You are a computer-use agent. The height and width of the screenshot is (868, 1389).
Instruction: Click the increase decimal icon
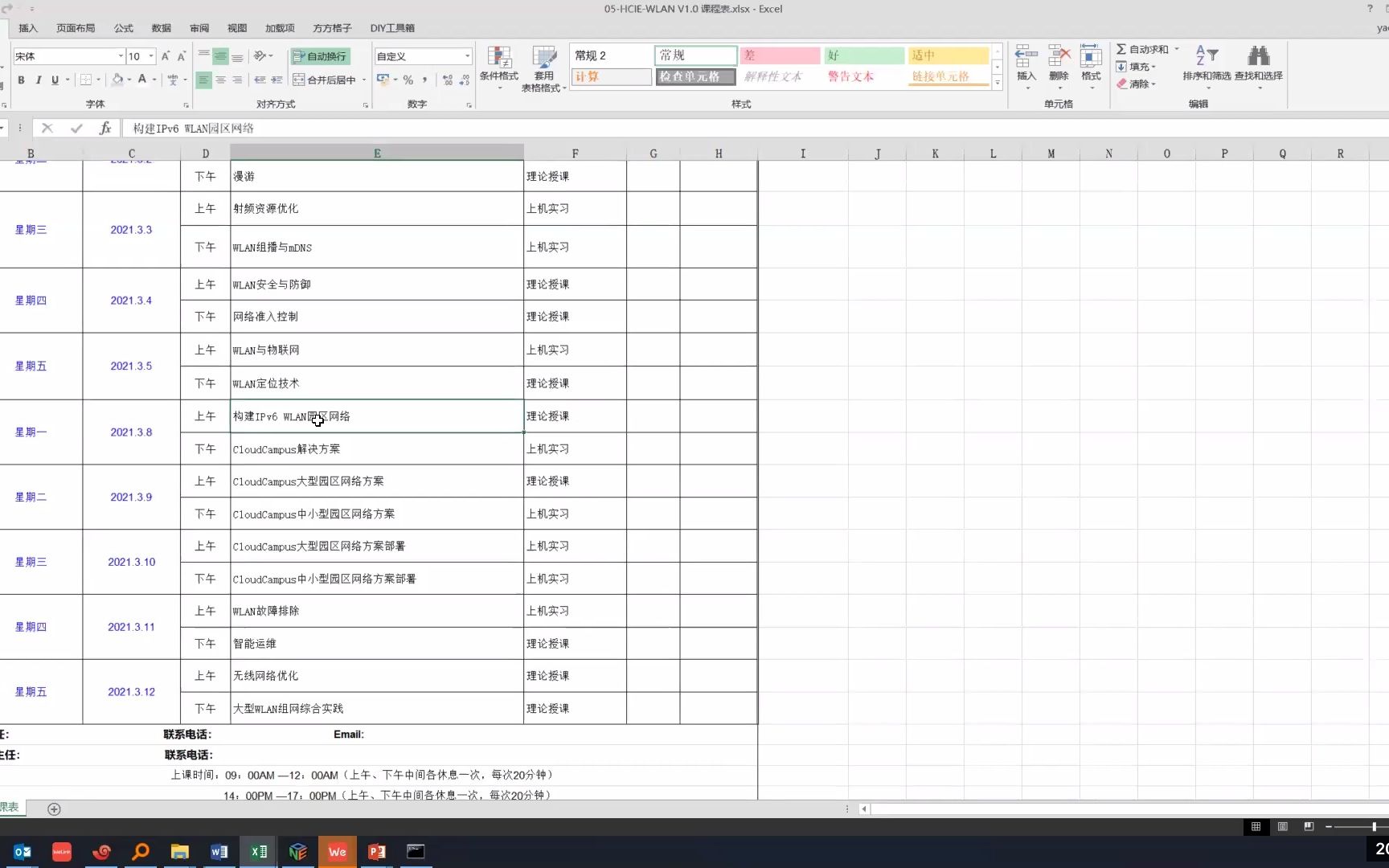click(x=448, y=80)
